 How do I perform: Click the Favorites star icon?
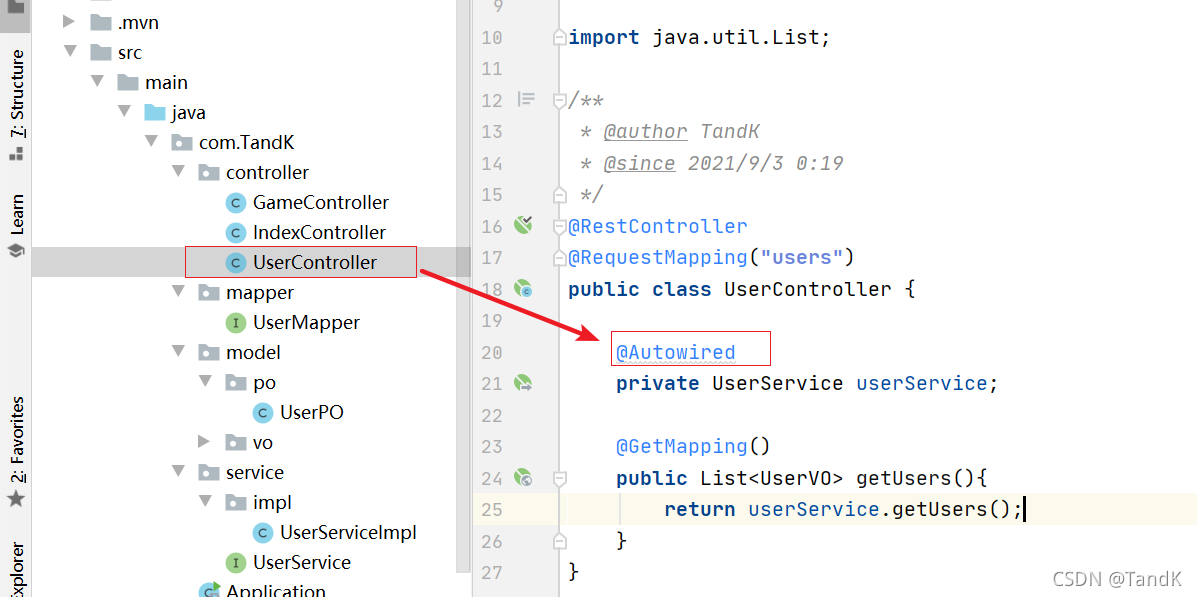tap(16, 500)
